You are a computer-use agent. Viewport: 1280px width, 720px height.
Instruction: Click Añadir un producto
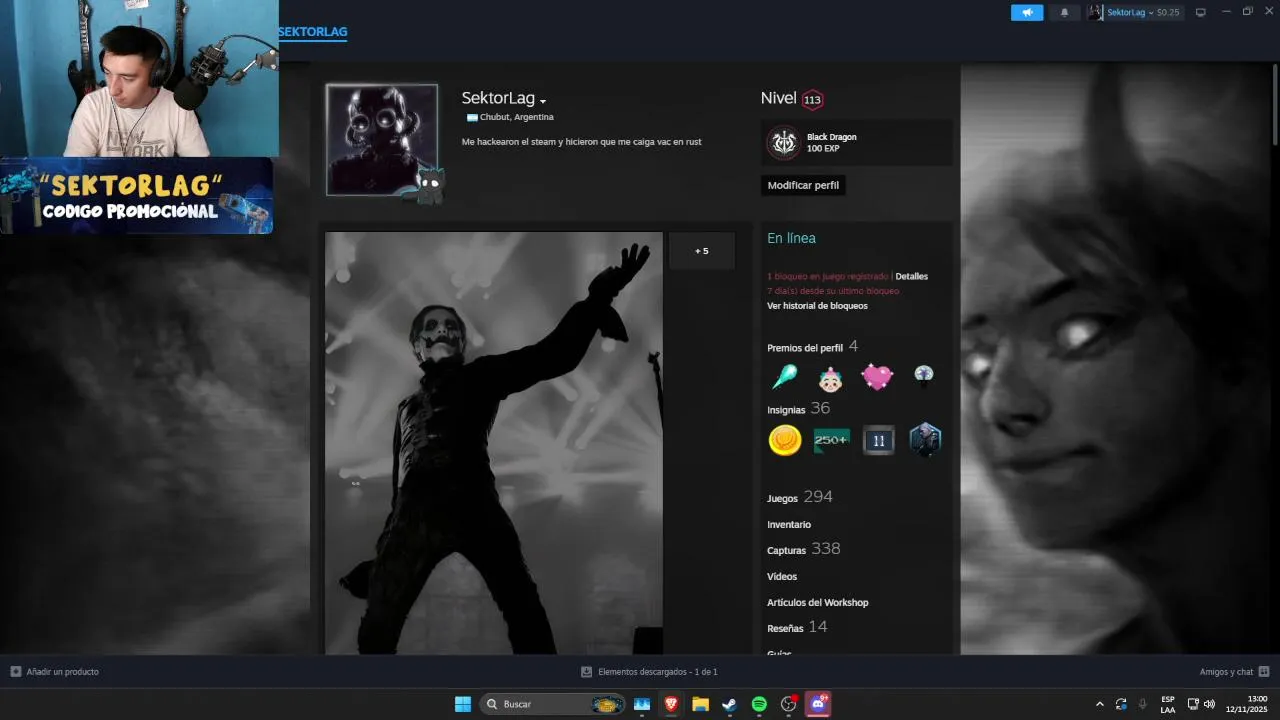(55, 672)
